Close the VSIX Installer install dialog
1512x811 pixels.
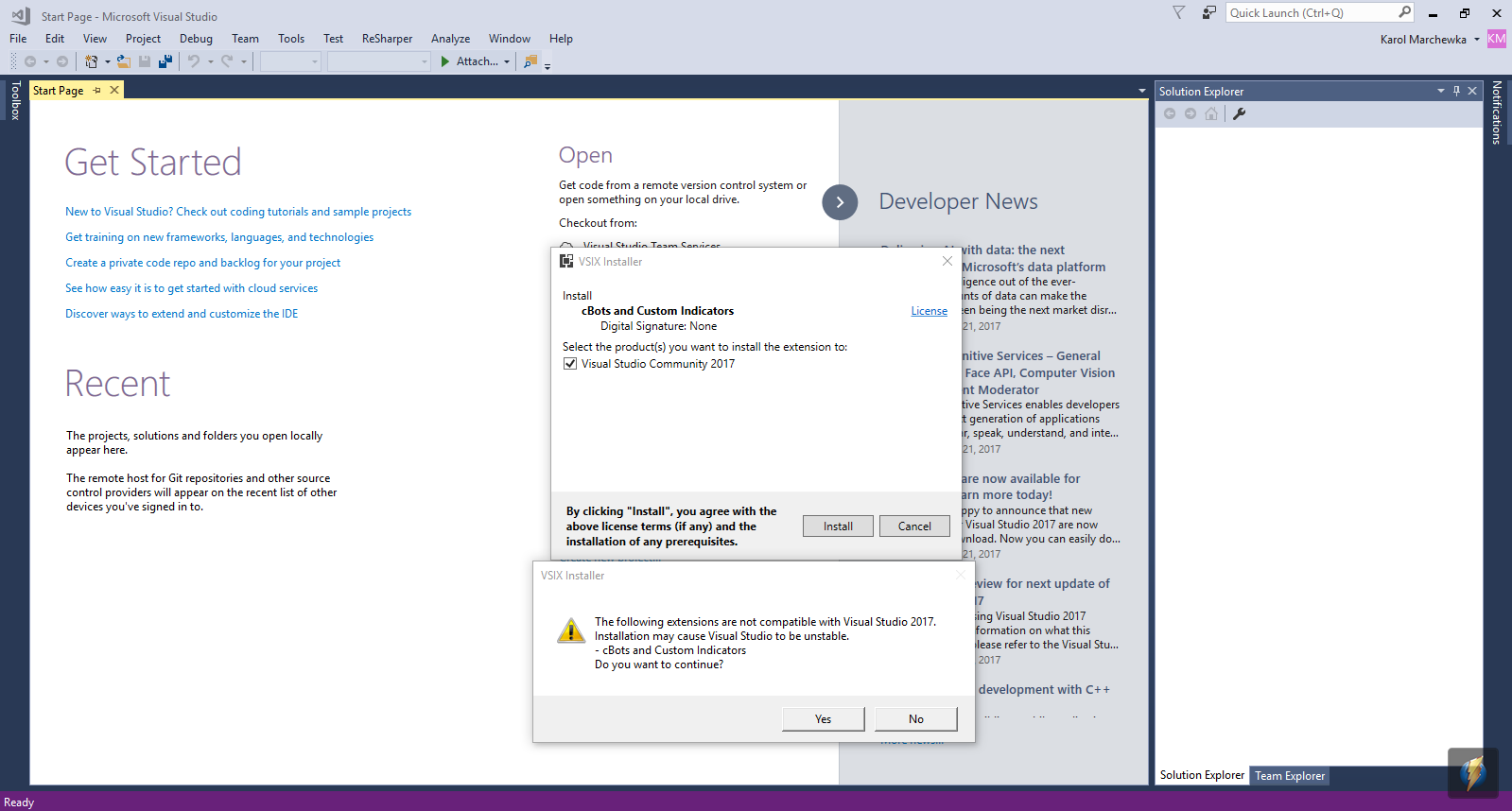pyautogui.click(x=947, y=261)
